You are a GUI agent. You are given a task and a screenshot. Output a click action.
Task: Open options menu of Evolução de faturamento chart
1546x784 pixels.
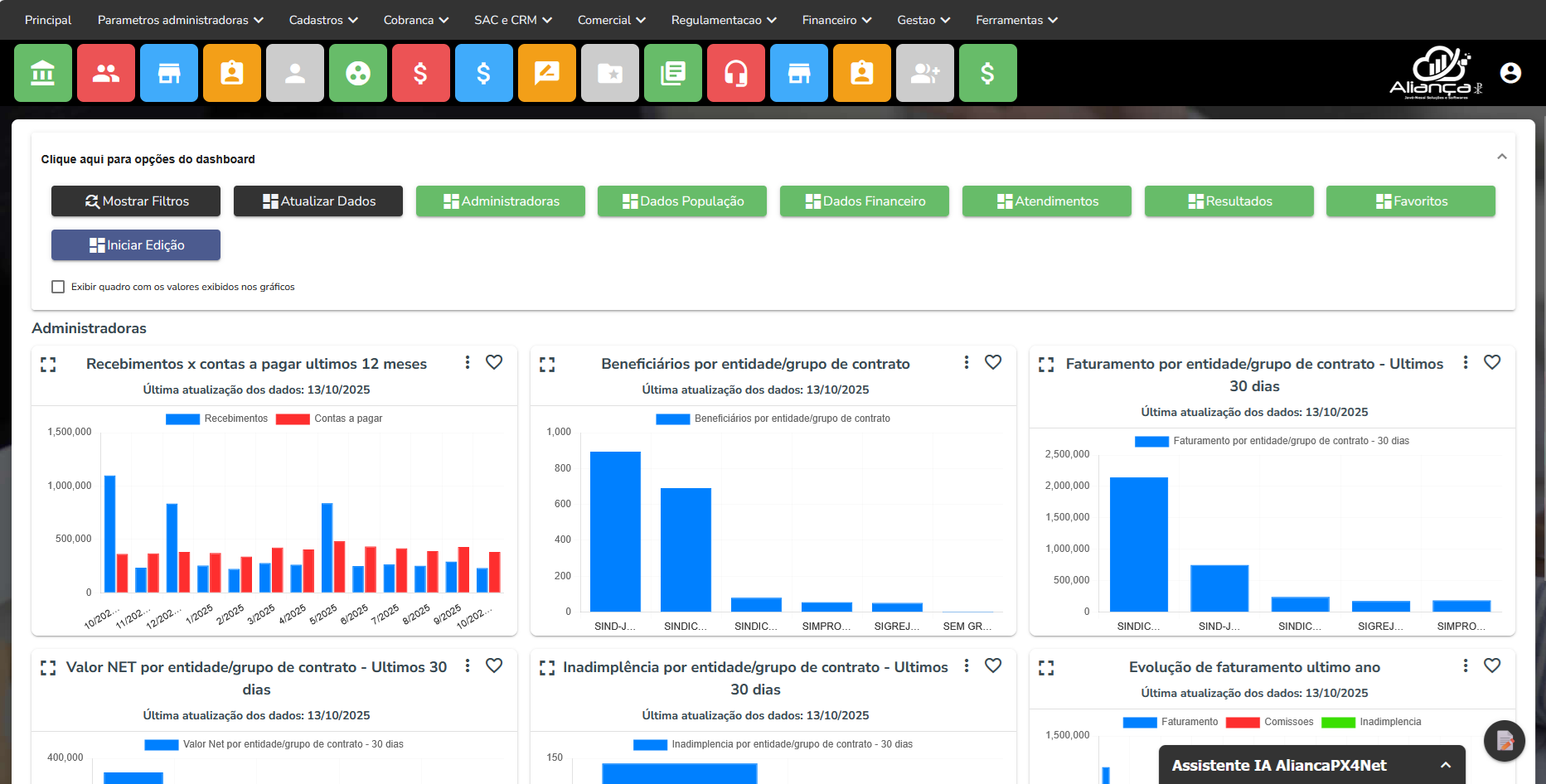1466,665
